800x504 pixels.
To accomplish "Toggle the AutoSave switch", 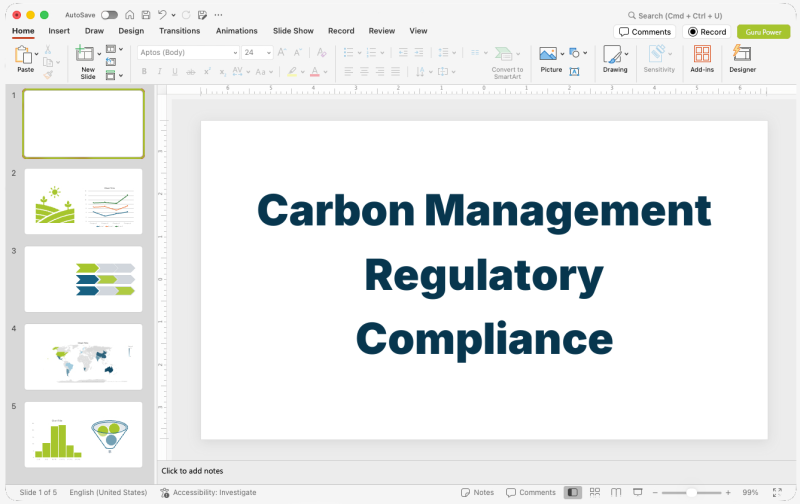I will (109, 15).
